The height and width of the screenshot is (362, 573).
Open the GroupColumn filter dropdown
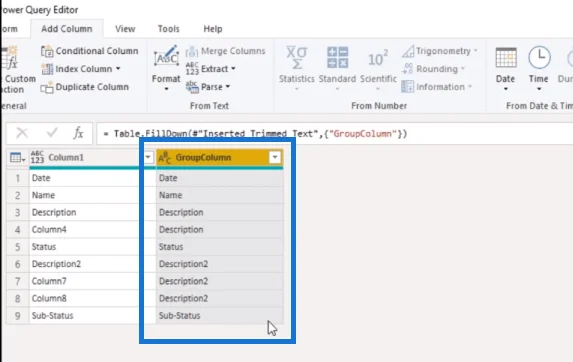(x=275, y=157)
